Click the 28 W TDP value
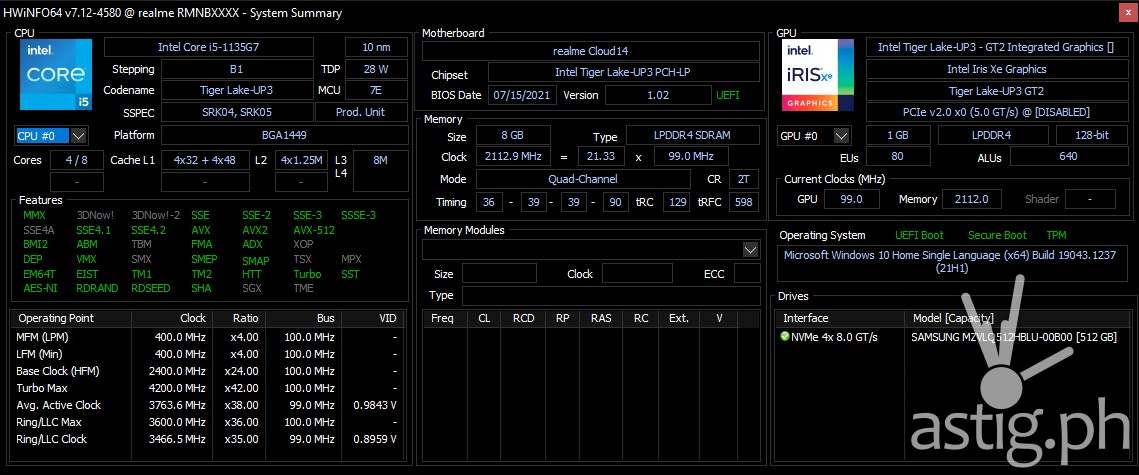Viewport: 1139px width, 475px height. (376, 70)
